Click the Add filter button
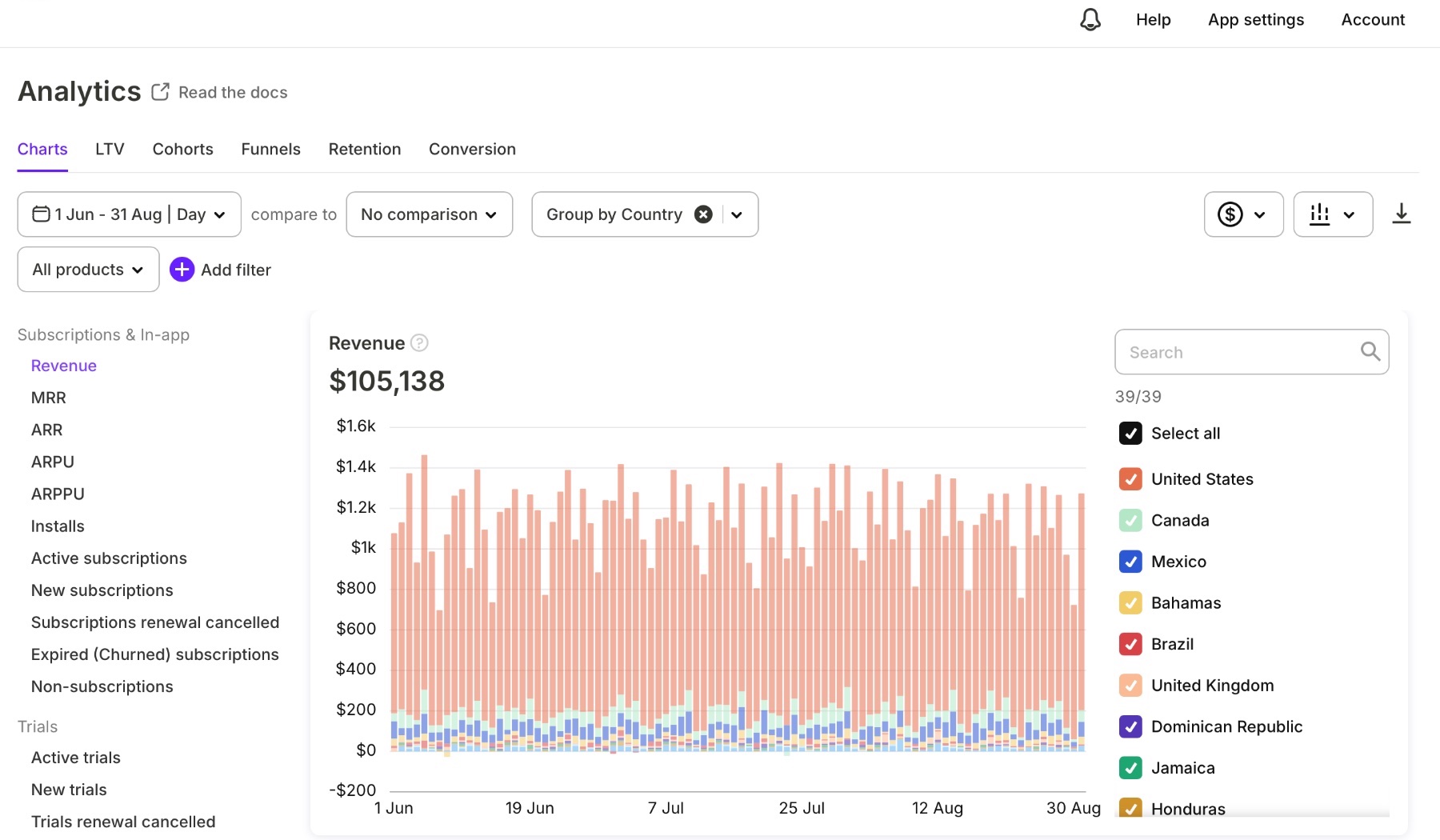1440x840 pixels. coord(221,270)
